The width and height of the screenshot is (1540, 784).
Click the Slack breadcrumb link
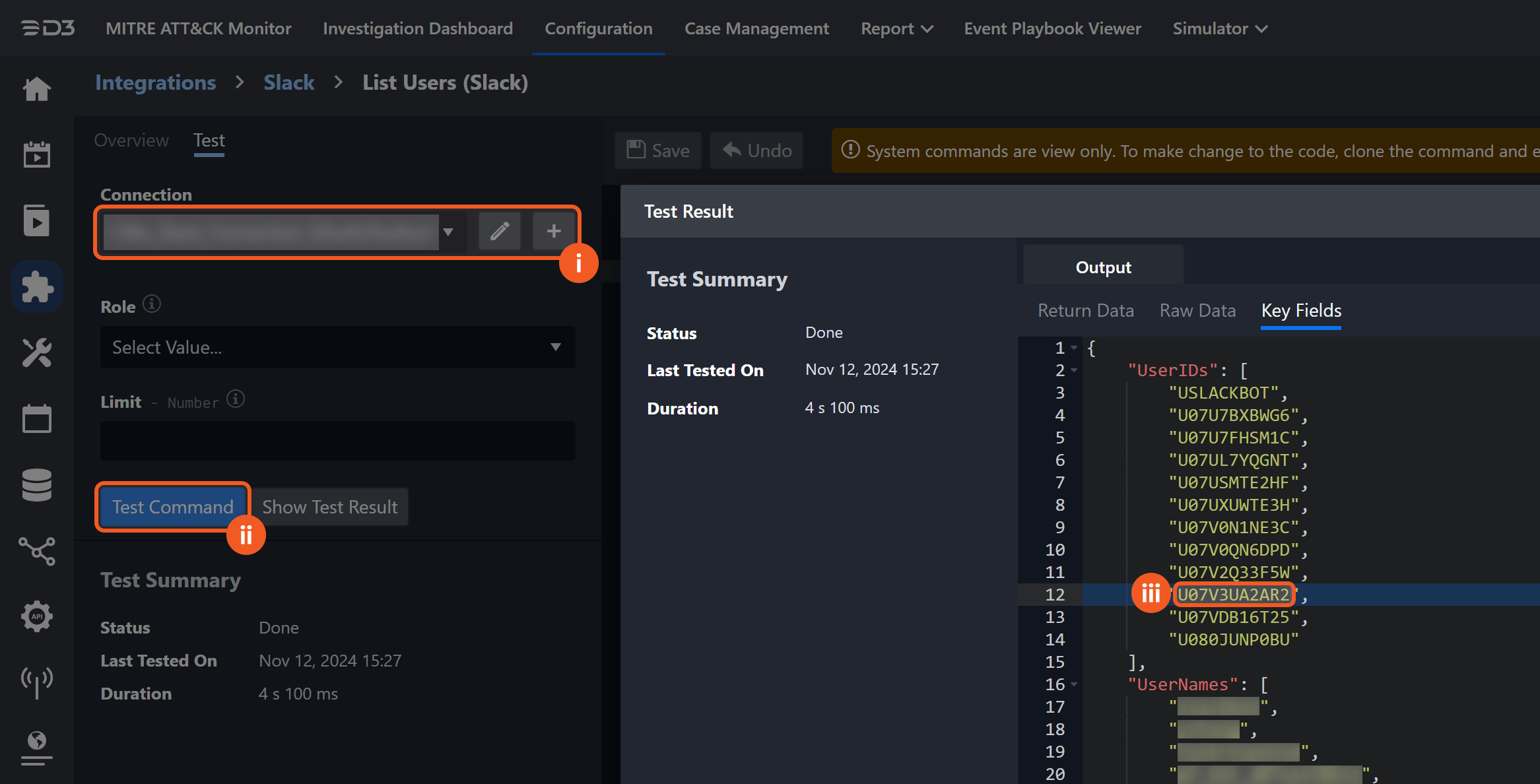[x=289, y=82]
